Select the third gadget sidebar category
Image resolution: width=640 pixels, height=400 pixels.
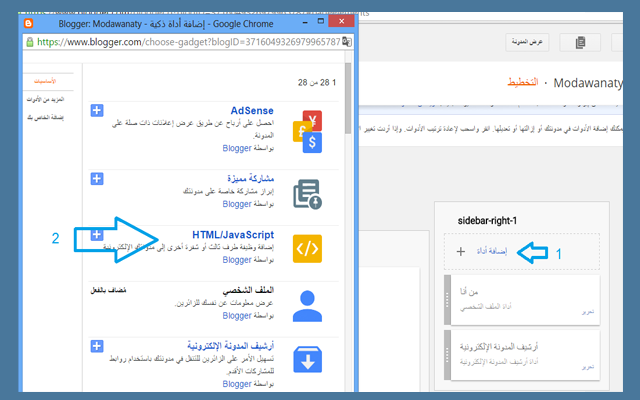pyautogui.click(x=45, y=118)
